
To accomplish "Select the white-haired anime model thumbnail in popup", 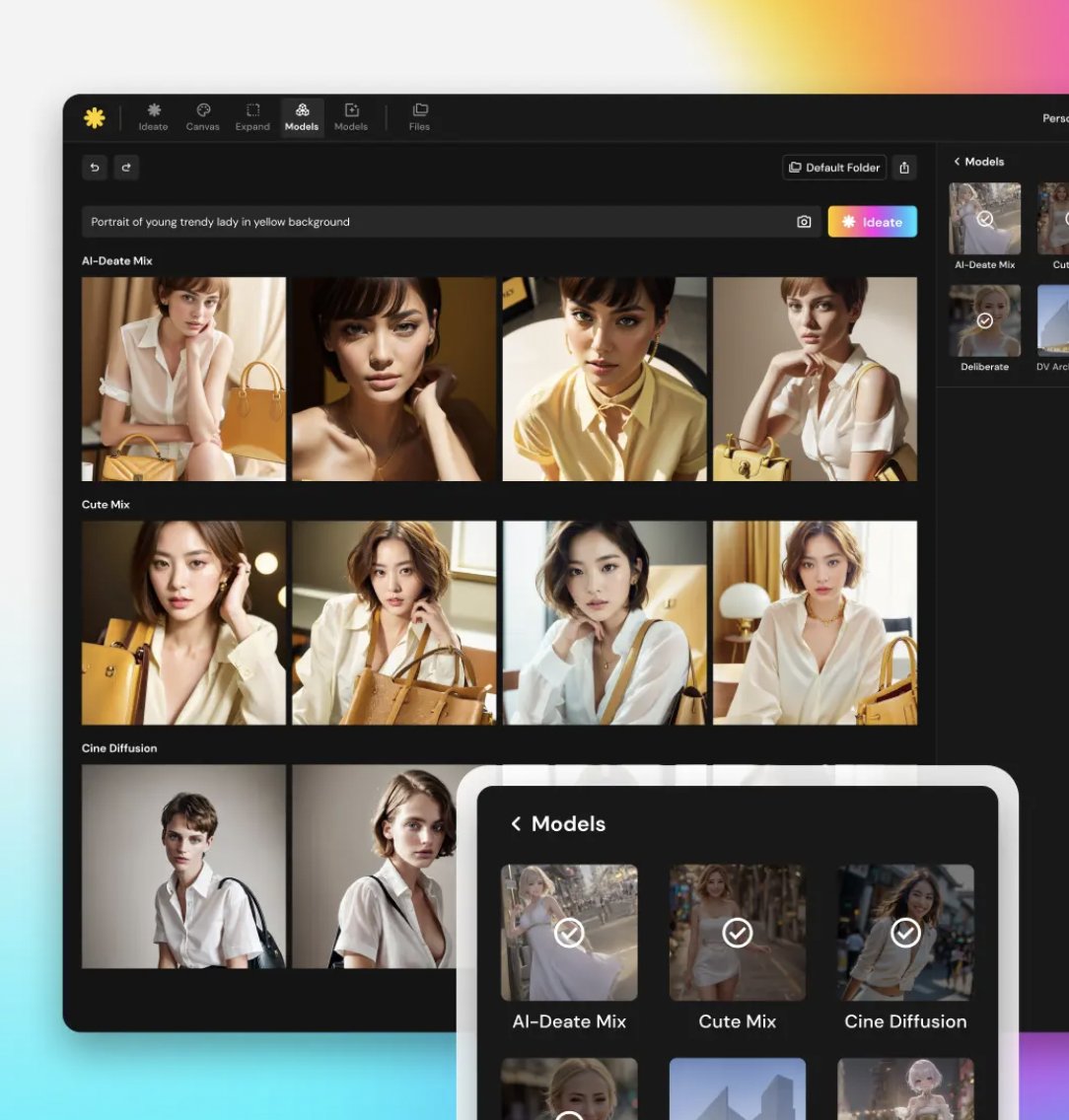I will (905, 1088).
